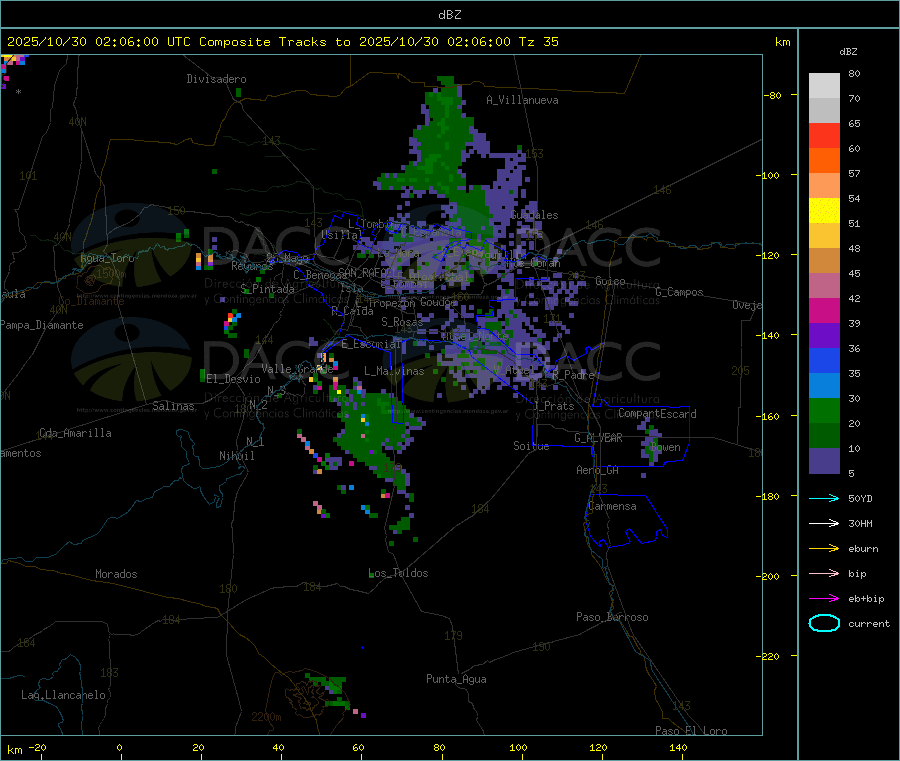Click the A_Villanueva map label

pos(522,100)
